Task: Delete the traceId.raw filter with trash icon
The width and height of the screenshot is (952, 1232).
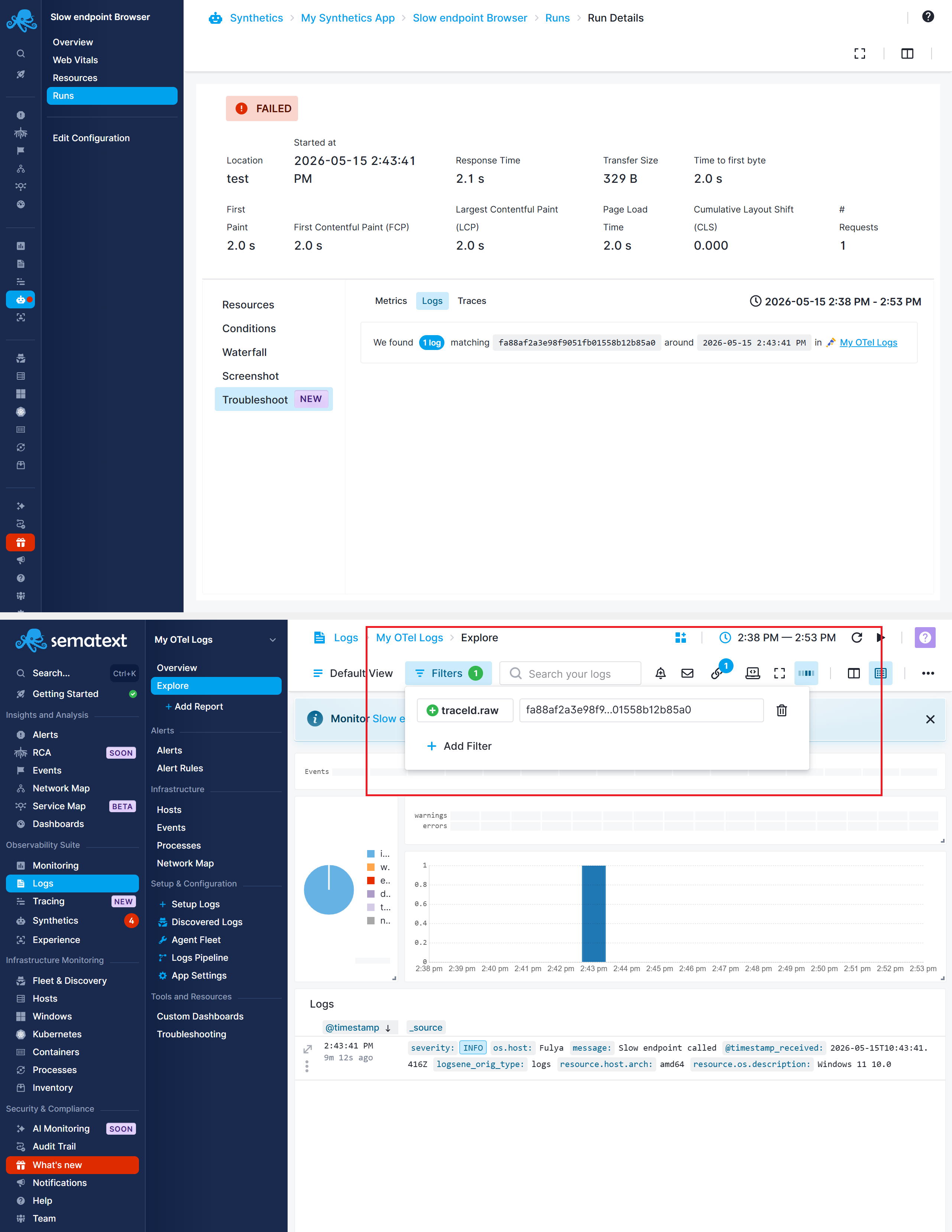Action: pyautogui.click(x=781, y=710)
